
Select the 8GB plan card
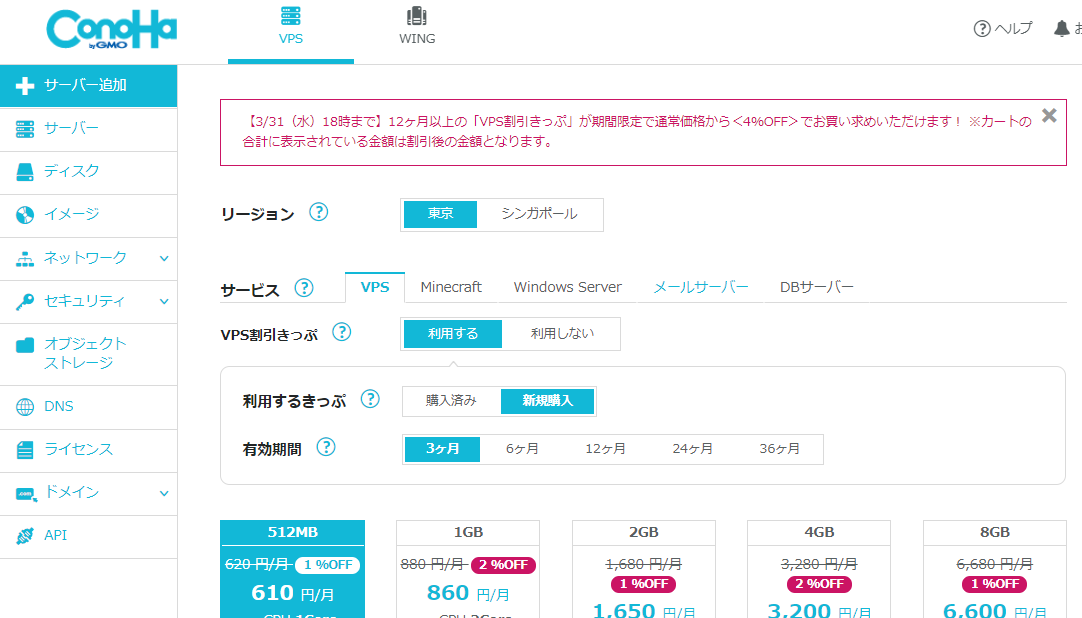pos(994,569)
